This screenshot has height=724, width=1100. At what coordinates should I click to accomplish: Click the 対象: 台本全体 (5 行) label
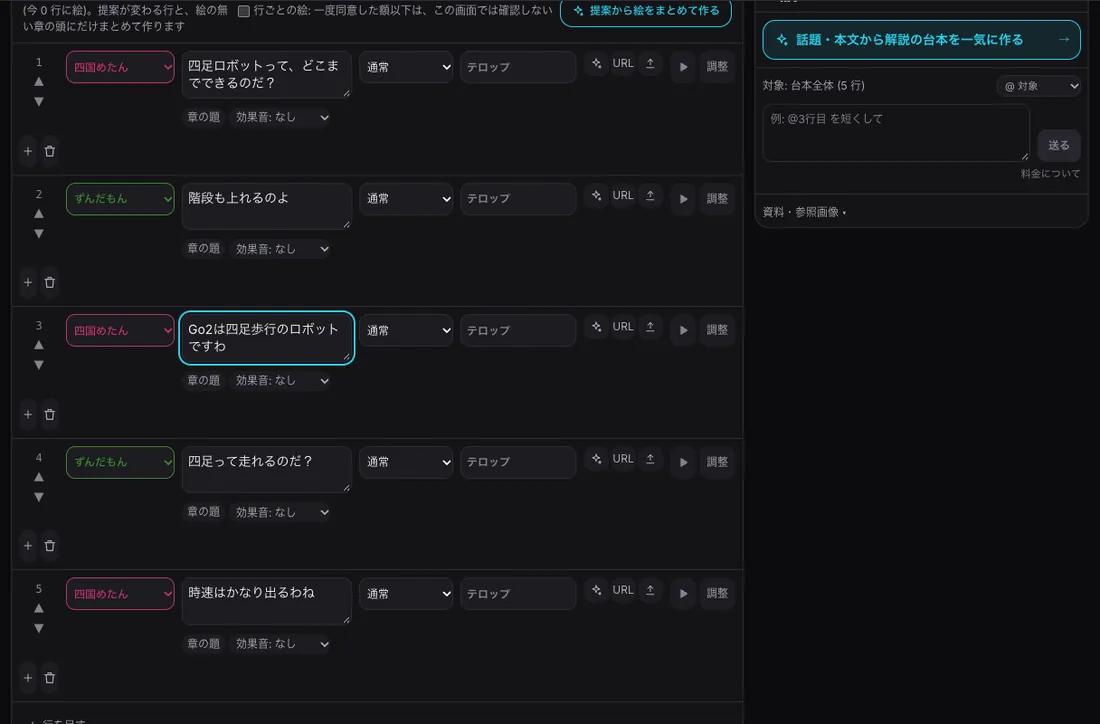click(814, 86)
